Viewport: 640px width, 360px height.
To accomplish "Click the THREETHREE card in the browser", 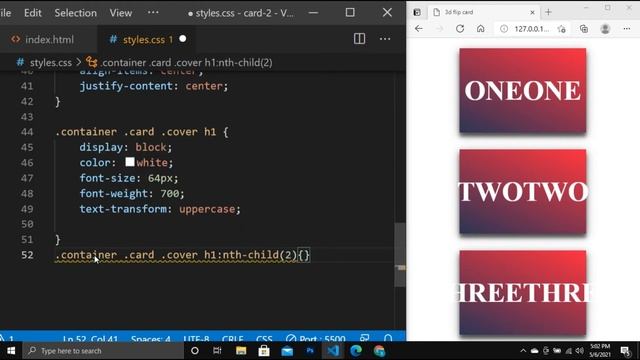I will (x=522, y=292).
